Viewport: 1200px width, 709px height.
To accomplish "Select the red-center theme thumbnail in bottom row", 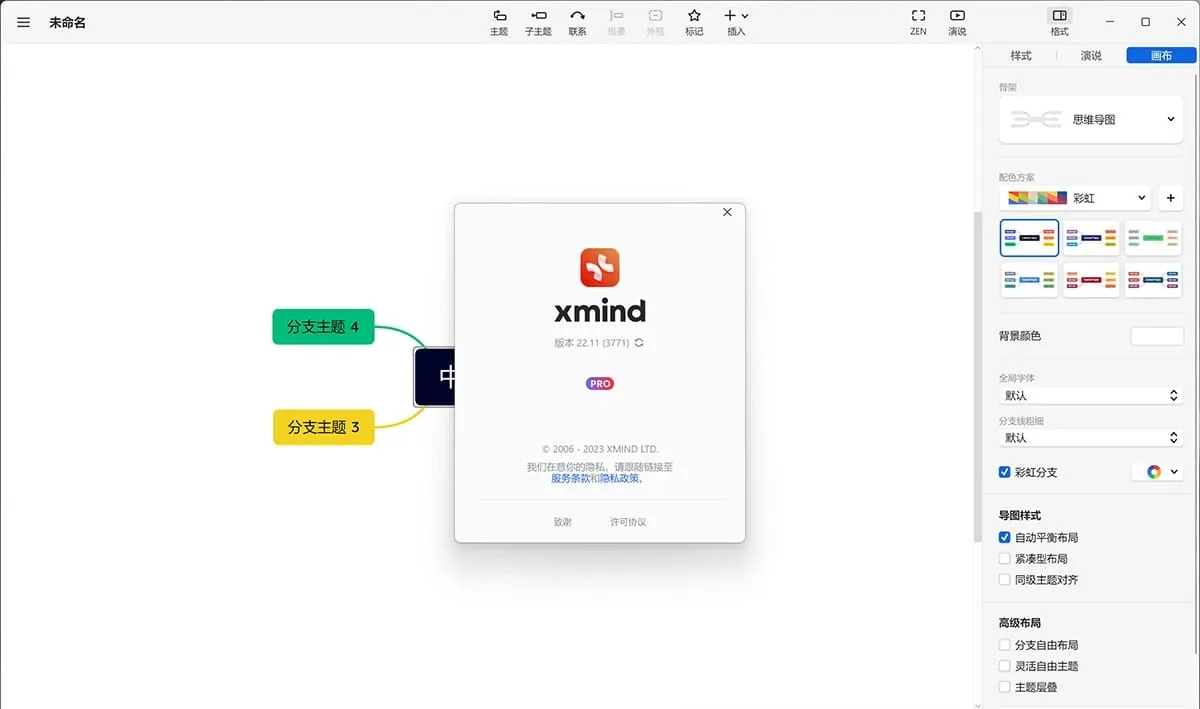I will coord(1091,281).
